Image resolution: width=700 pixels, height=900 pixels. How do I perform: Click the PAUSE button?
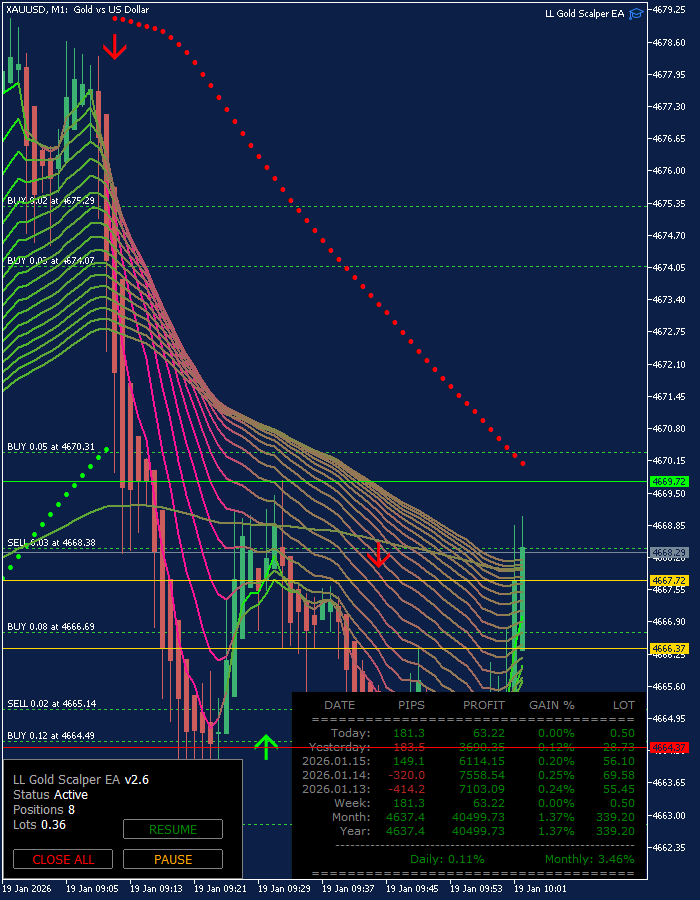173,859
